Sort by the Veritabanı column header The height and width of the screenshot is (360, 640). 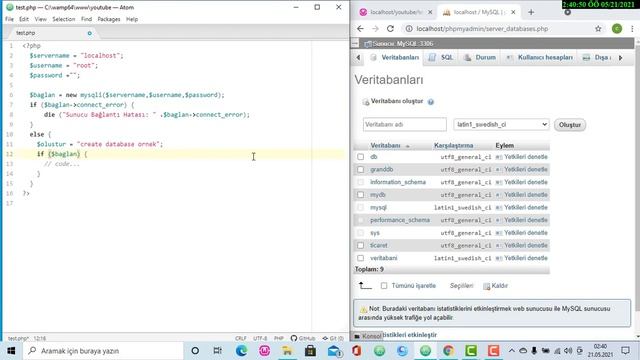pyautogui.click(x=385, y=146)
